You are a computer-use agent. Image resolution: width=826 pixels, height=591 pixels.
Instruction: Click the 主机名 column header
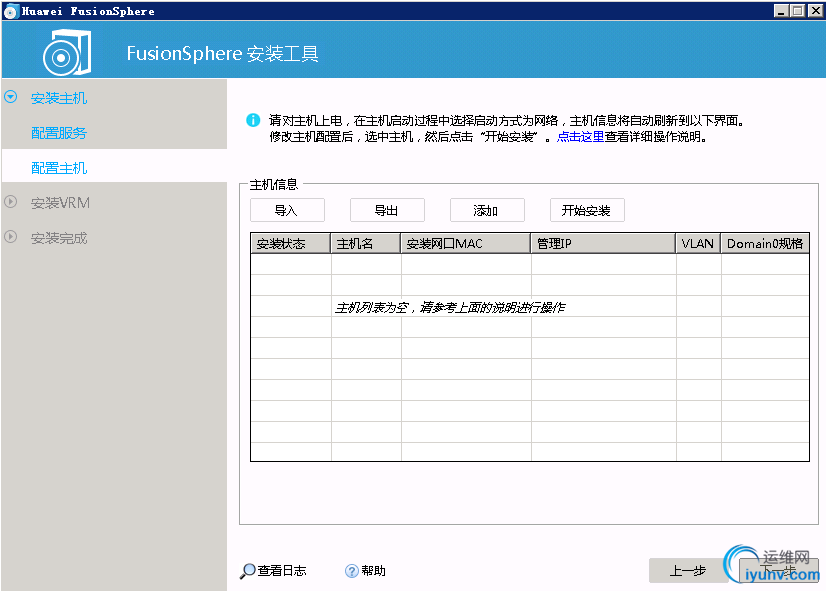point(366,243)
